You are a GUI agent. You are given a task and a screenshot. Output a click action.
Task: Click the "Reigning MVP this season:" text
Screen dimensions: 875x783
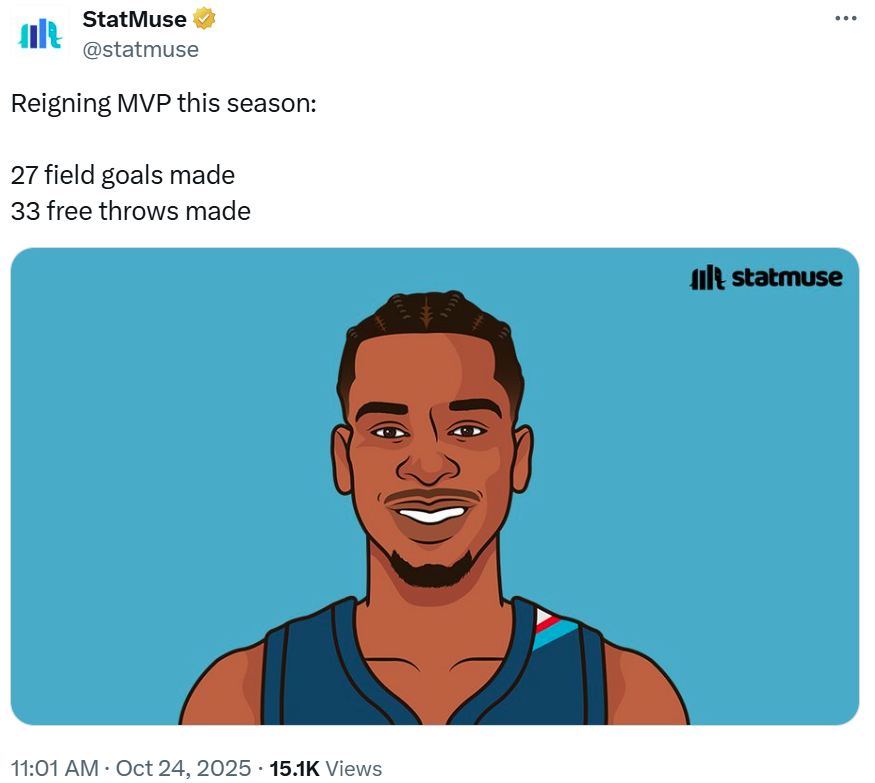point(163,103)
